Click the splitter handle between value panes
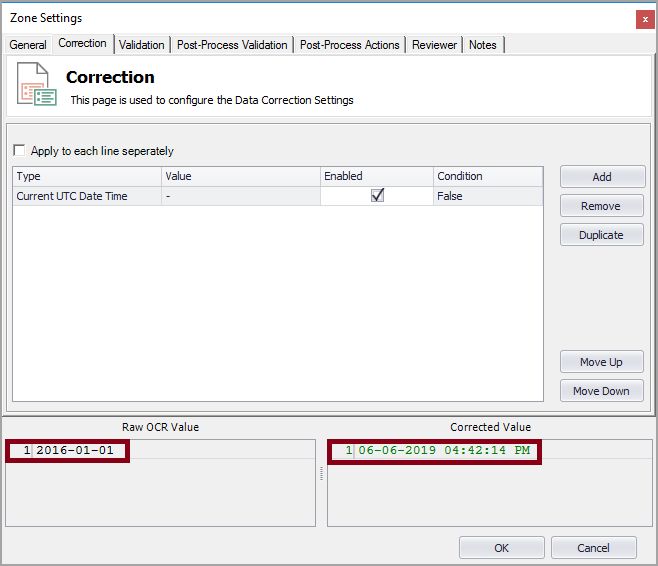The height and width of the screenshot is (566, 658). coord(321,473)
